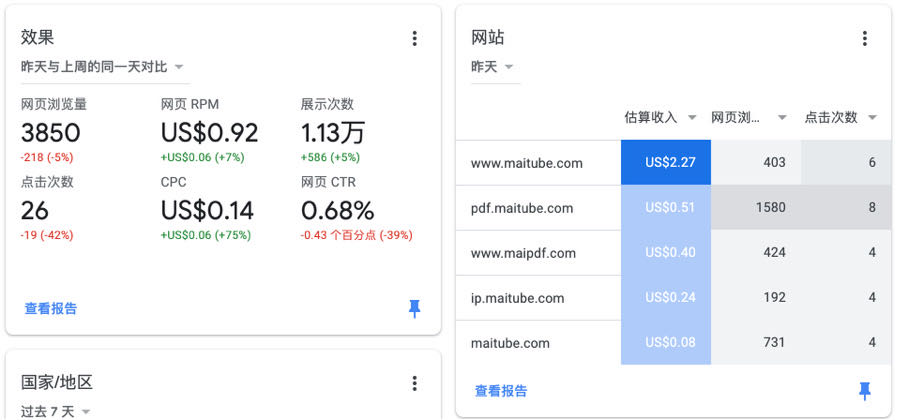
Task: Click the US$0.51 revenue cell
Action: (666, 208)
